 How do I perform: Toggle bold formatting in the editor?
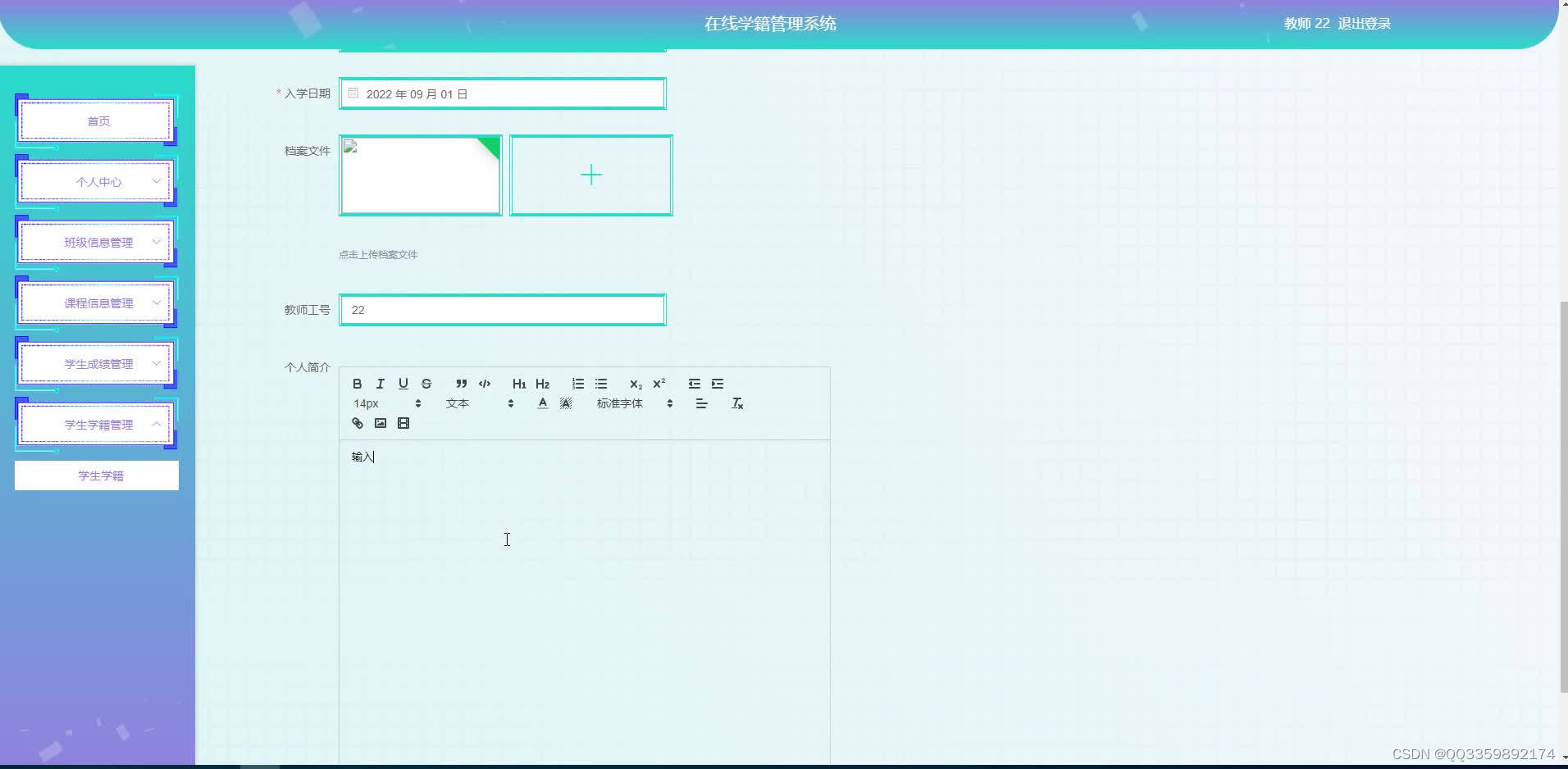tap(357, 384)
